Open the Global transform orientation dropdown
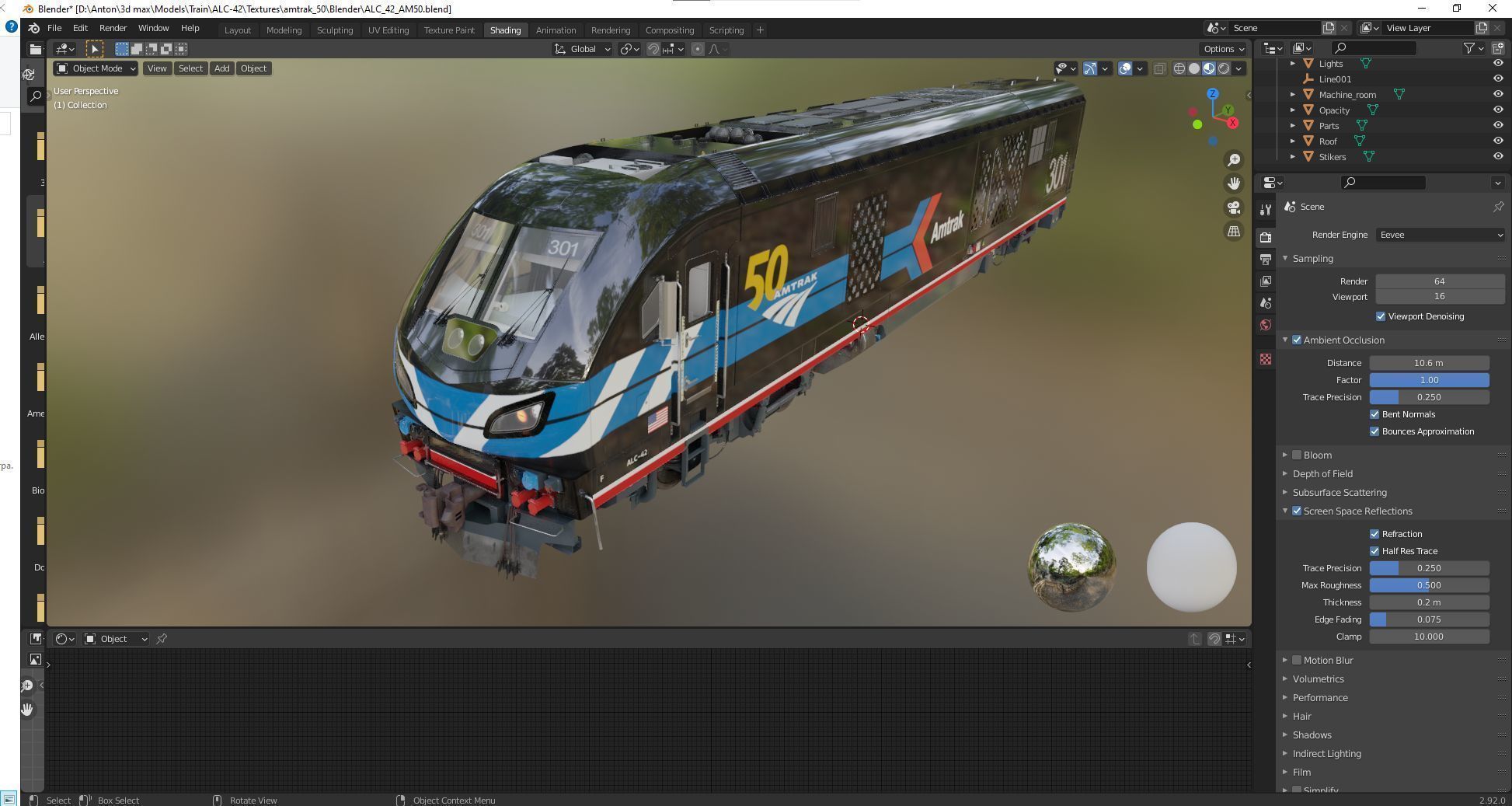Image resolution: width=1512 pixels, height=806 pixels. tap(583, 49)
